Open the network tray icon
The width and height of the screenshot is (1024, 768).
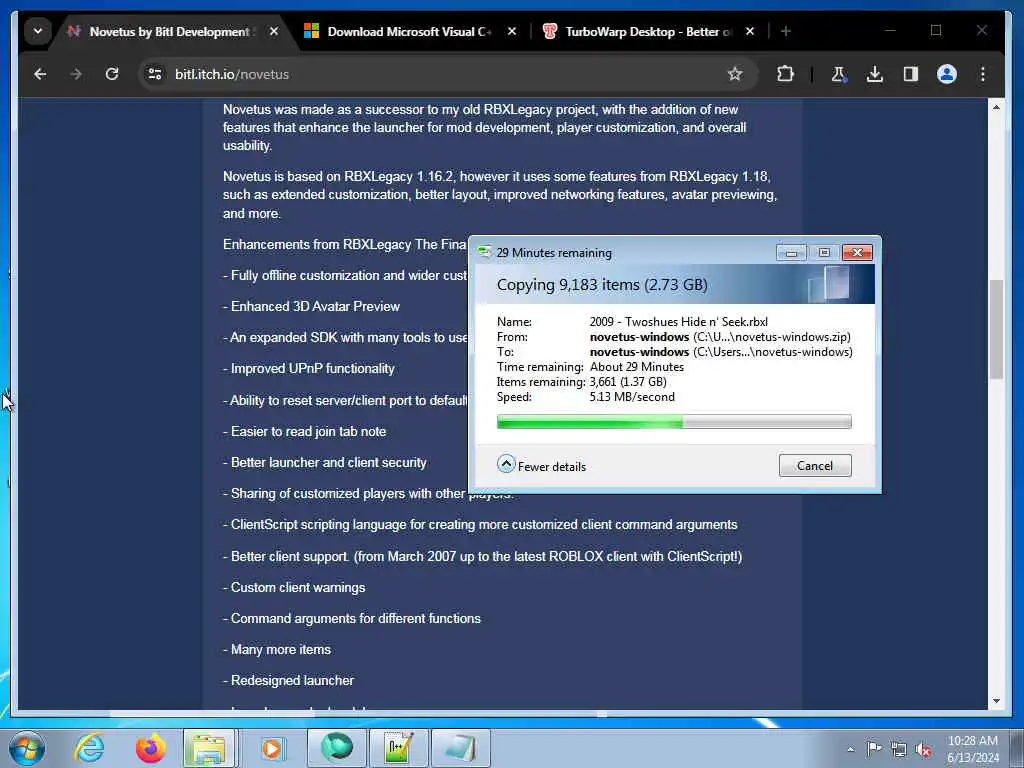(x=899, y=749)
